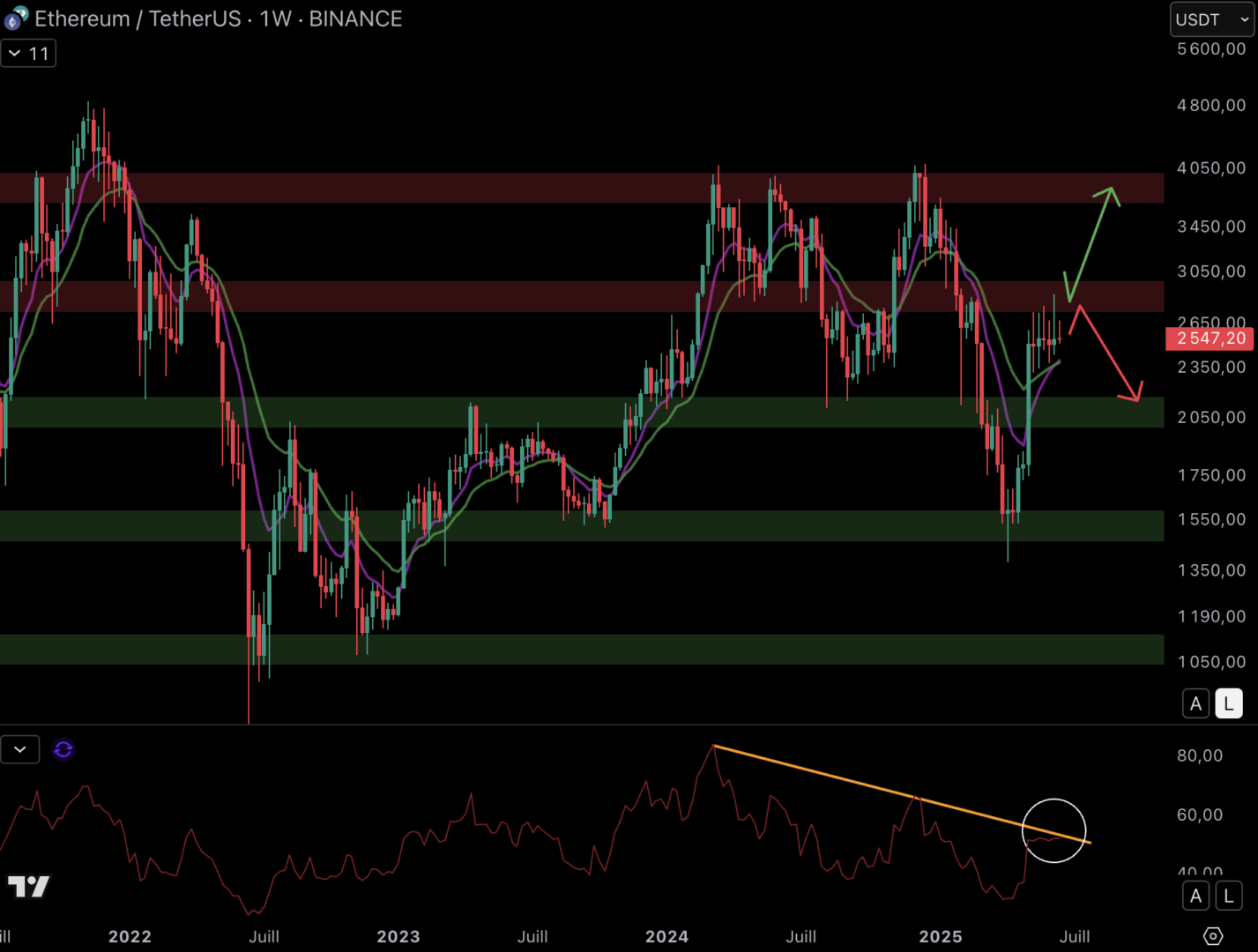Image resolution: width=1258 pixels, height=952 pixels.
Task: Click the 3 050,00 price axis label
Action: 1212,271
